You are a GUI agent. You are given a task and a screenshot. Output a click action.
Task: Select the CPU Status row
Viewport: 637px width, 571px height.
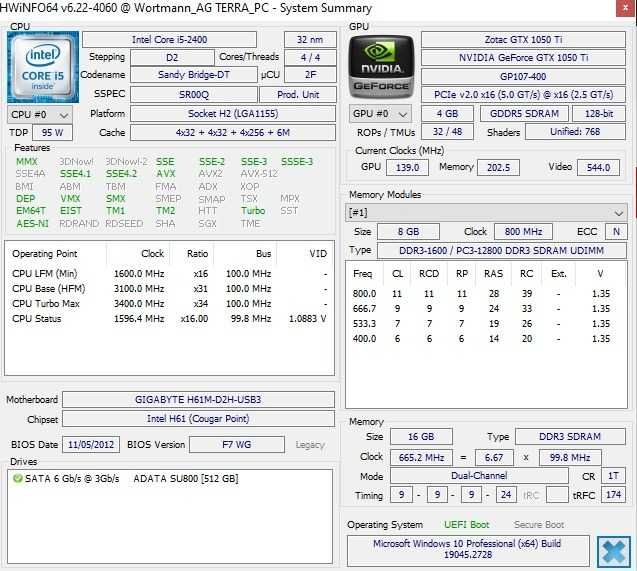(x=169, y=319)
